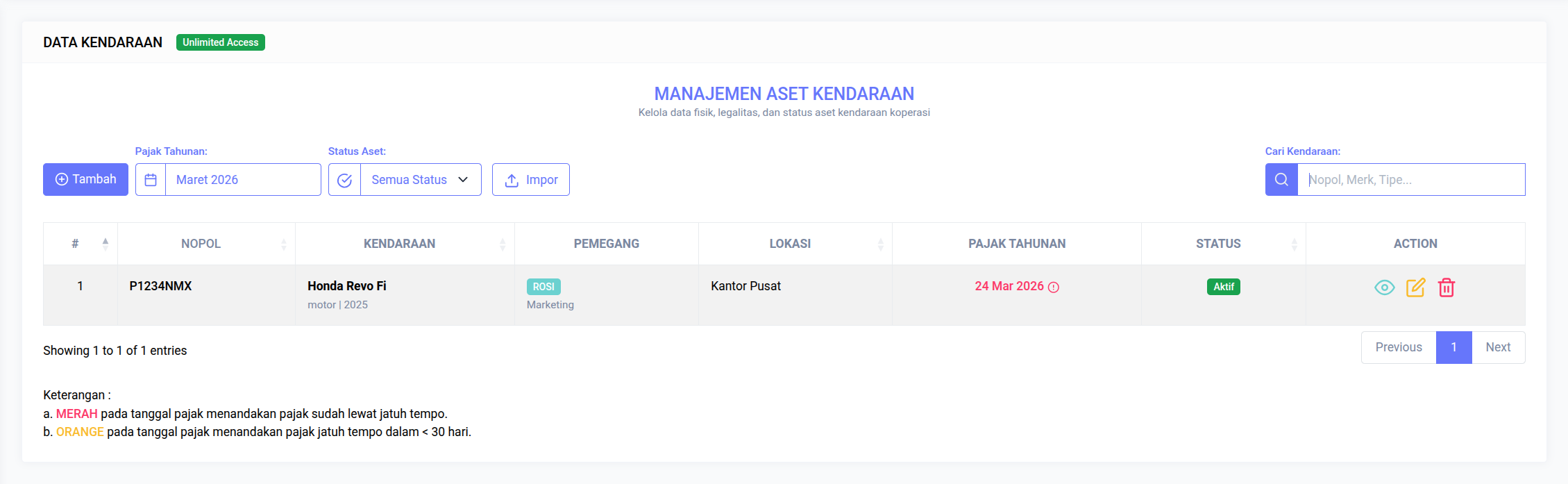Sort the table by KENDARAAN column
This screenshot has width=1568, height=484.
(400, 244)
